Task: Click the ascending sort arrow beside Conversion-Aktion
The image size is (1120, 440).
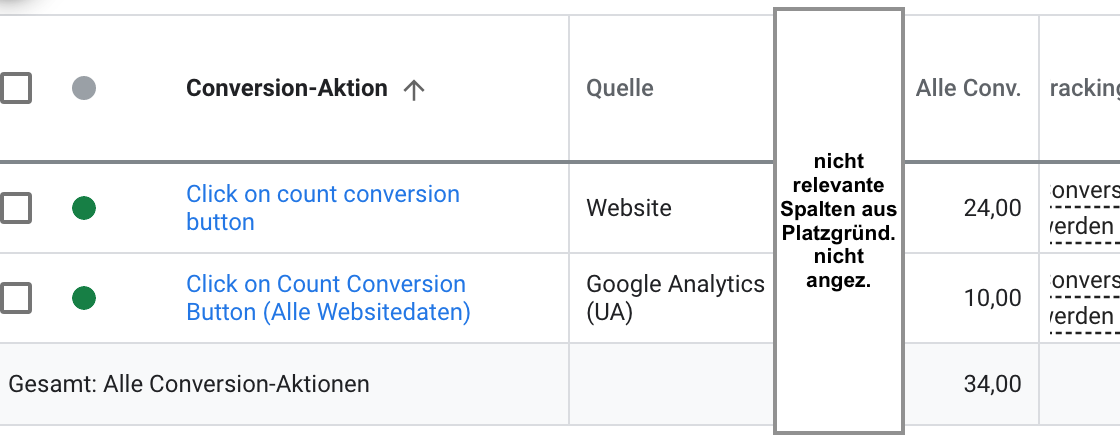Action: (414, 89)
